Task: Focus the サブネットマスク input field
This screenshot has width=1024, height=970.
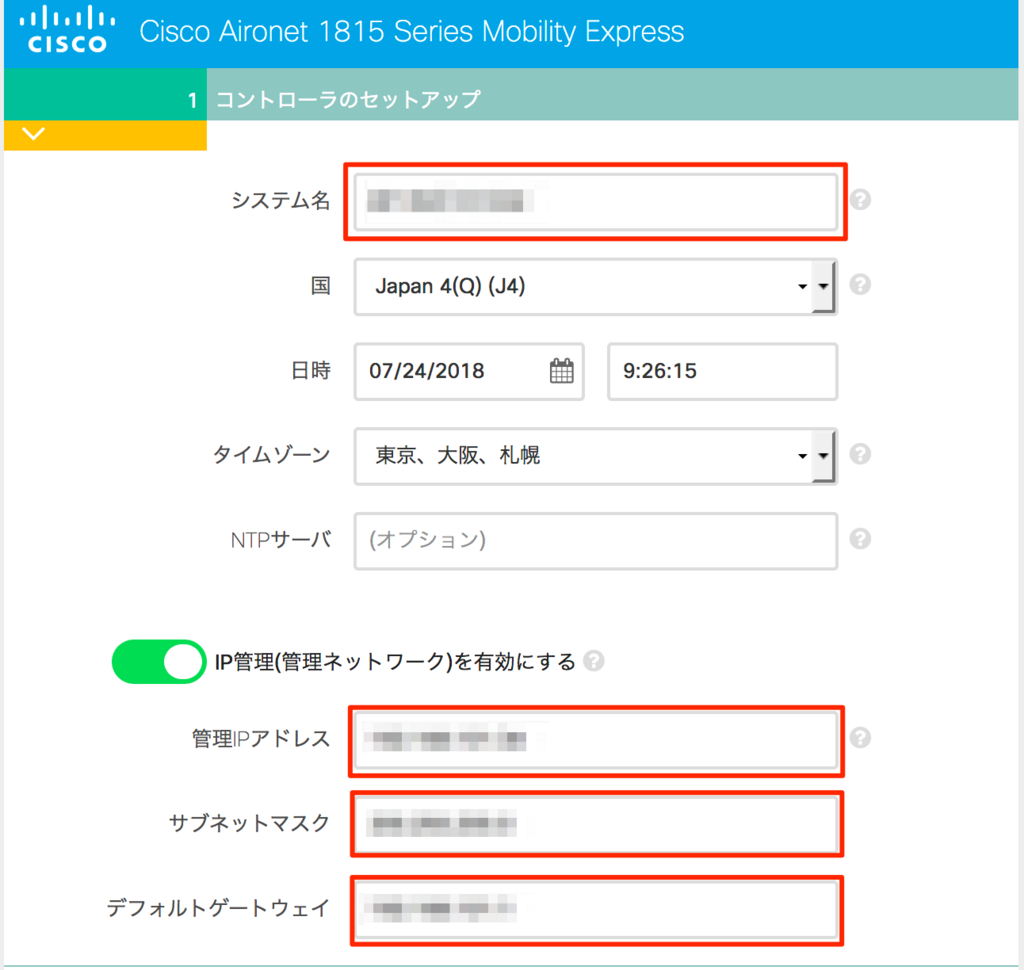Action: point(596,824)
